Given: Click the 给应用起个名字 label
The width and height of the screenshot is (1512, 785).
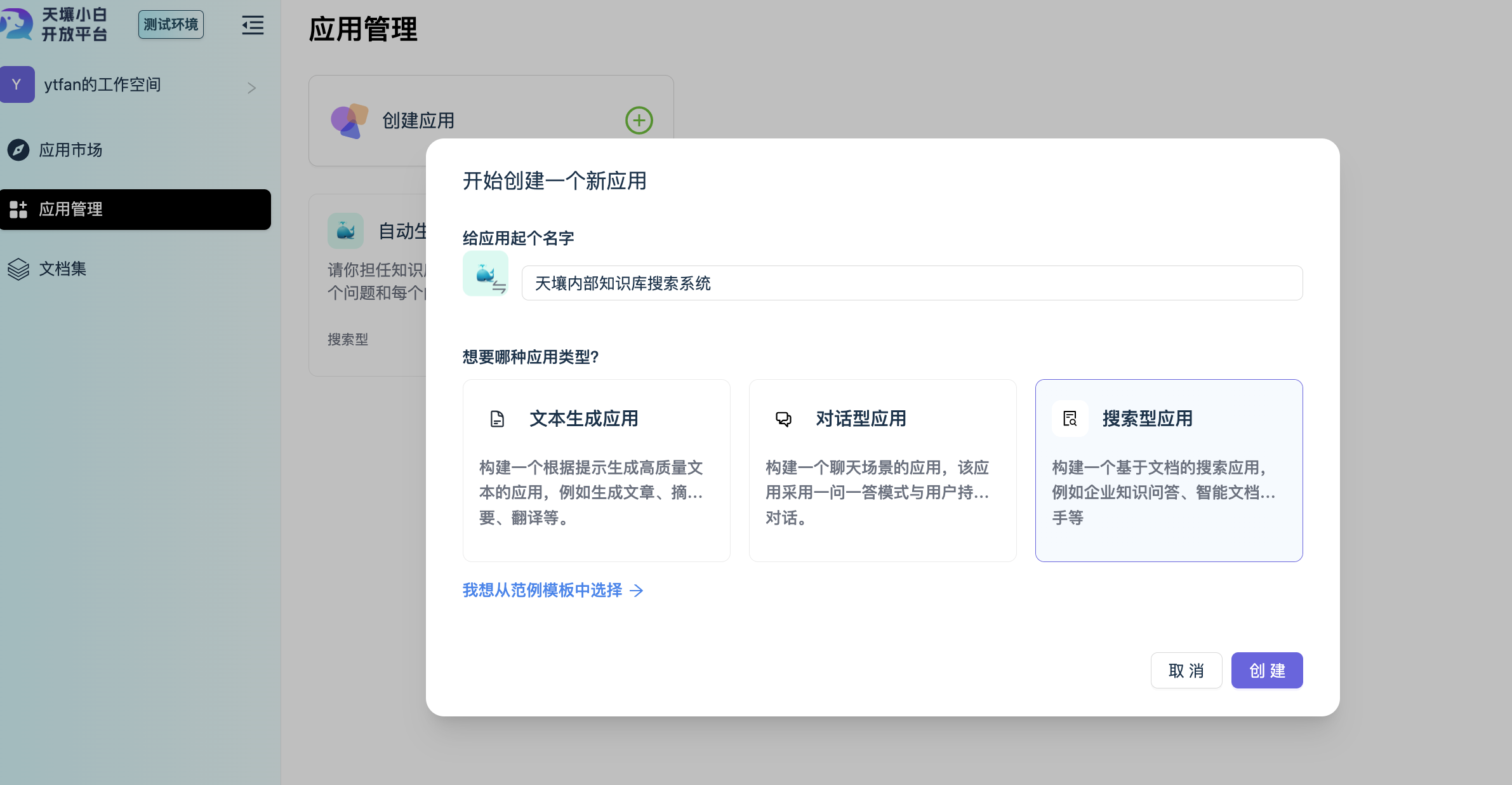Looking at the screenshot, I should coord(519,238).
